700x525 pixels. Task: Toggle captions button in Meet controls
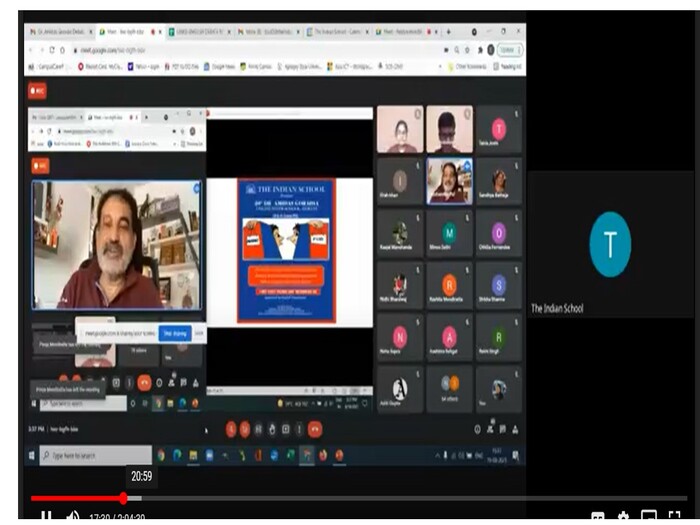(258, 429)
